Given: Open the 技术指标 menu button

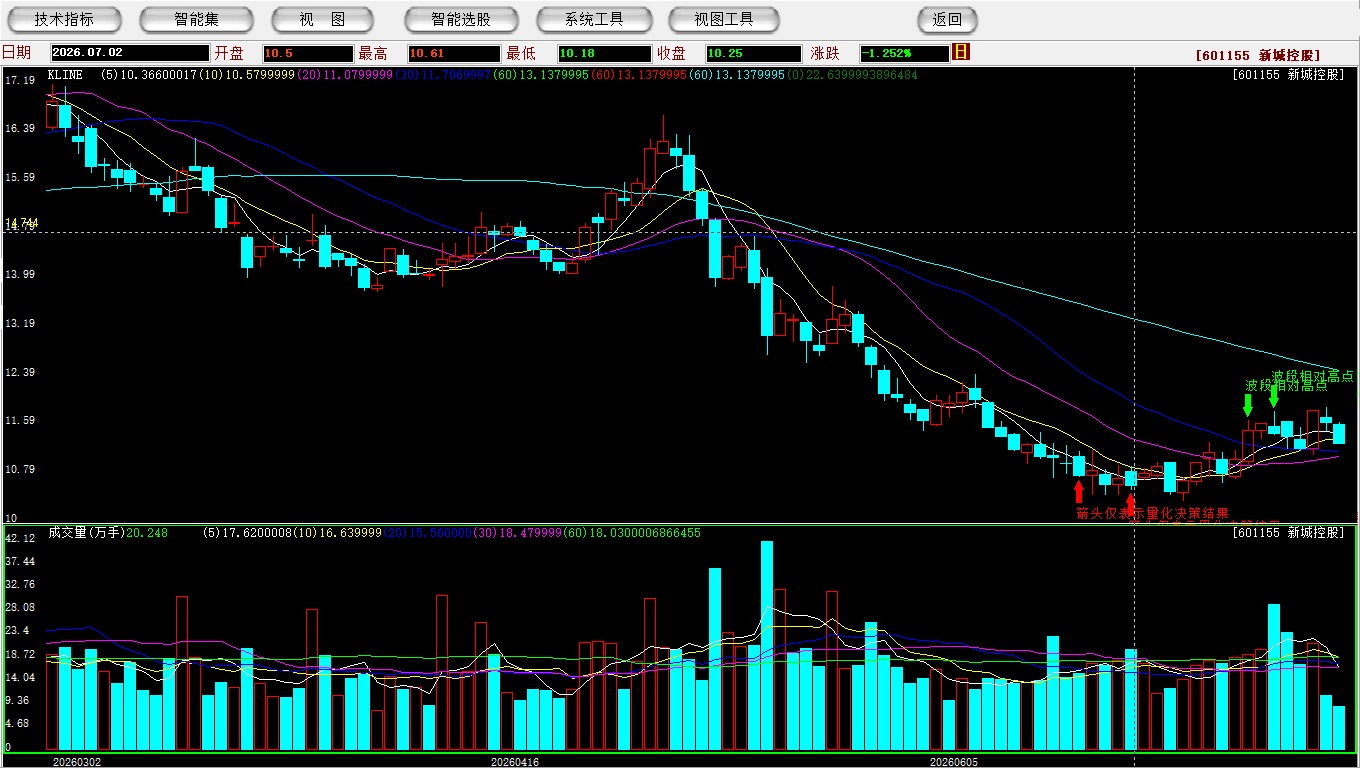Looking at the screenshot, I should (x=64, y=19).
